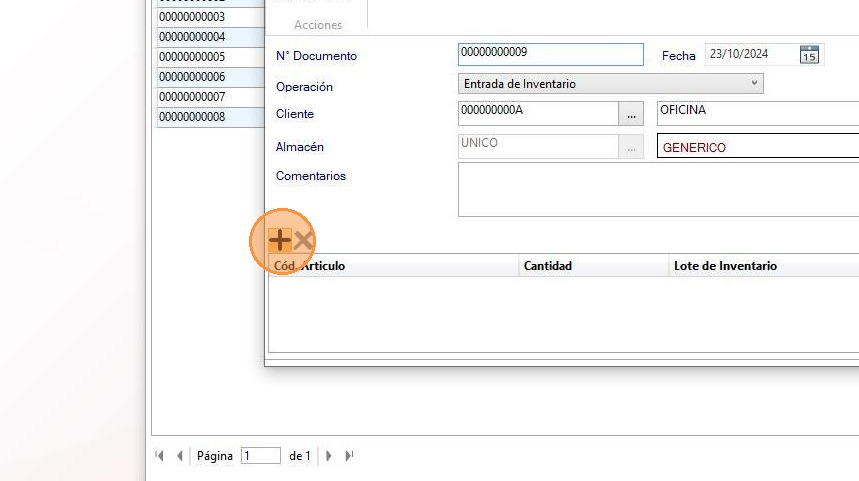
Task: Switch to the Acciones tab
Action: pyautogui.click(x=318, y=25)
